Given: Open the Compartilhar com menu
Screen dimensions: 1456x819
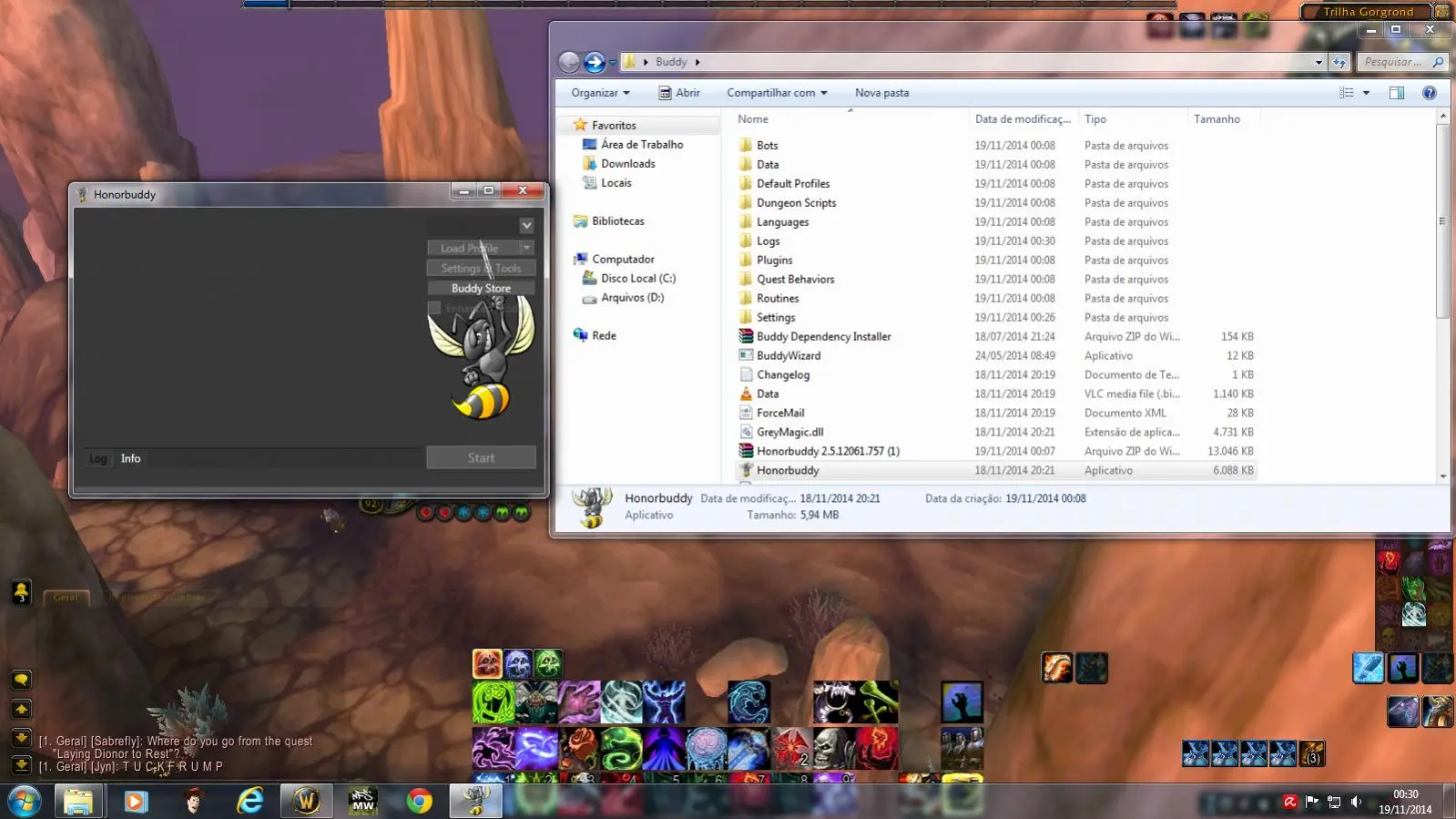Looking at the screenshot, I should [777, 93].
